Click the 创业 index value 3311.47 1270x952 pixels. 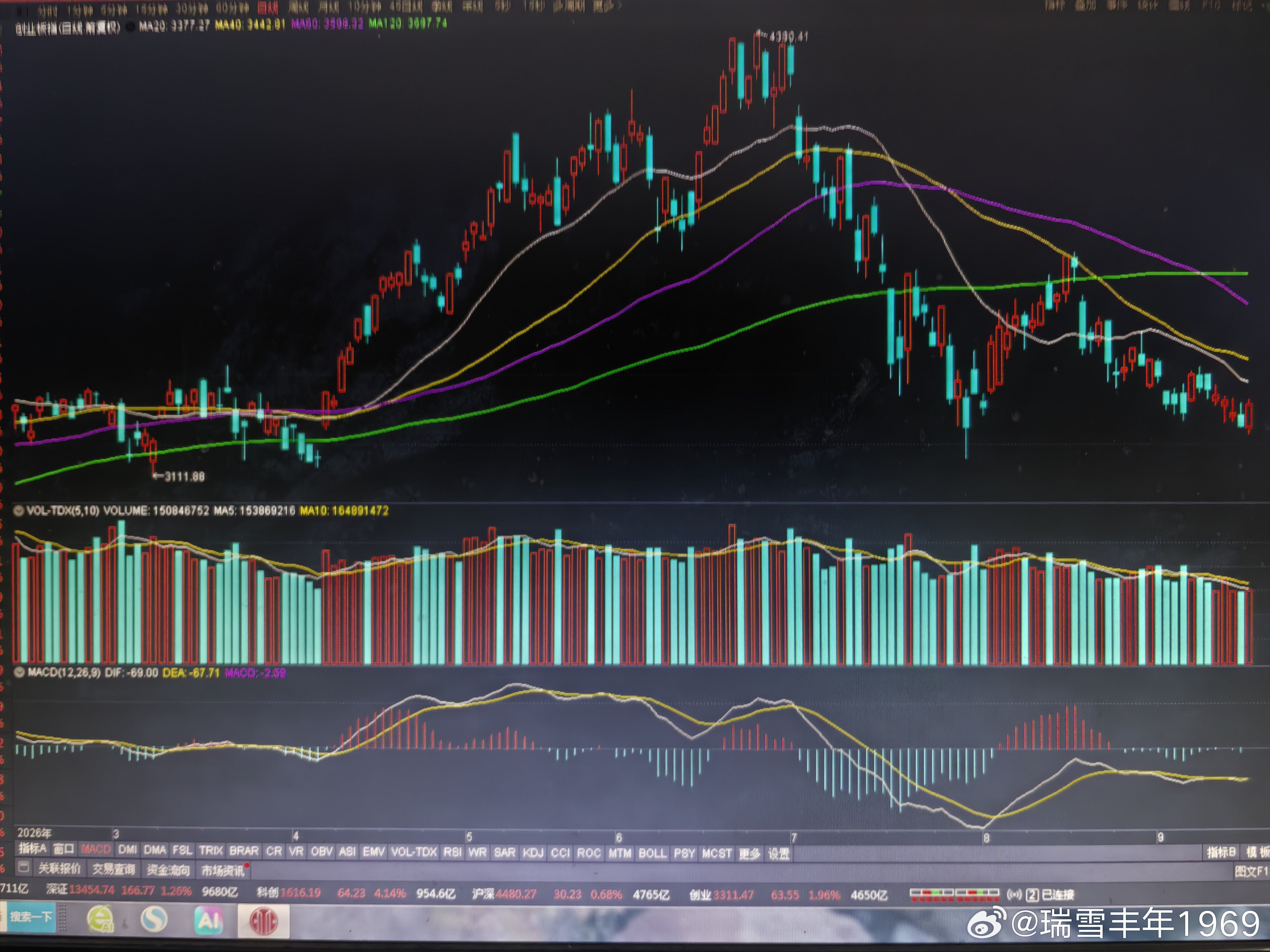pyautogui.click(x=733, y=895)
